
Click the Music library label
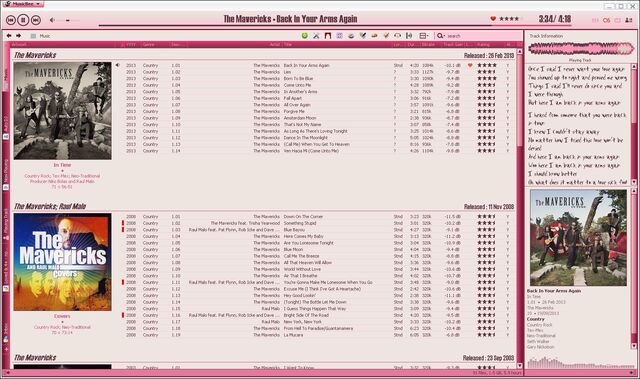click(x=44, y=36)
